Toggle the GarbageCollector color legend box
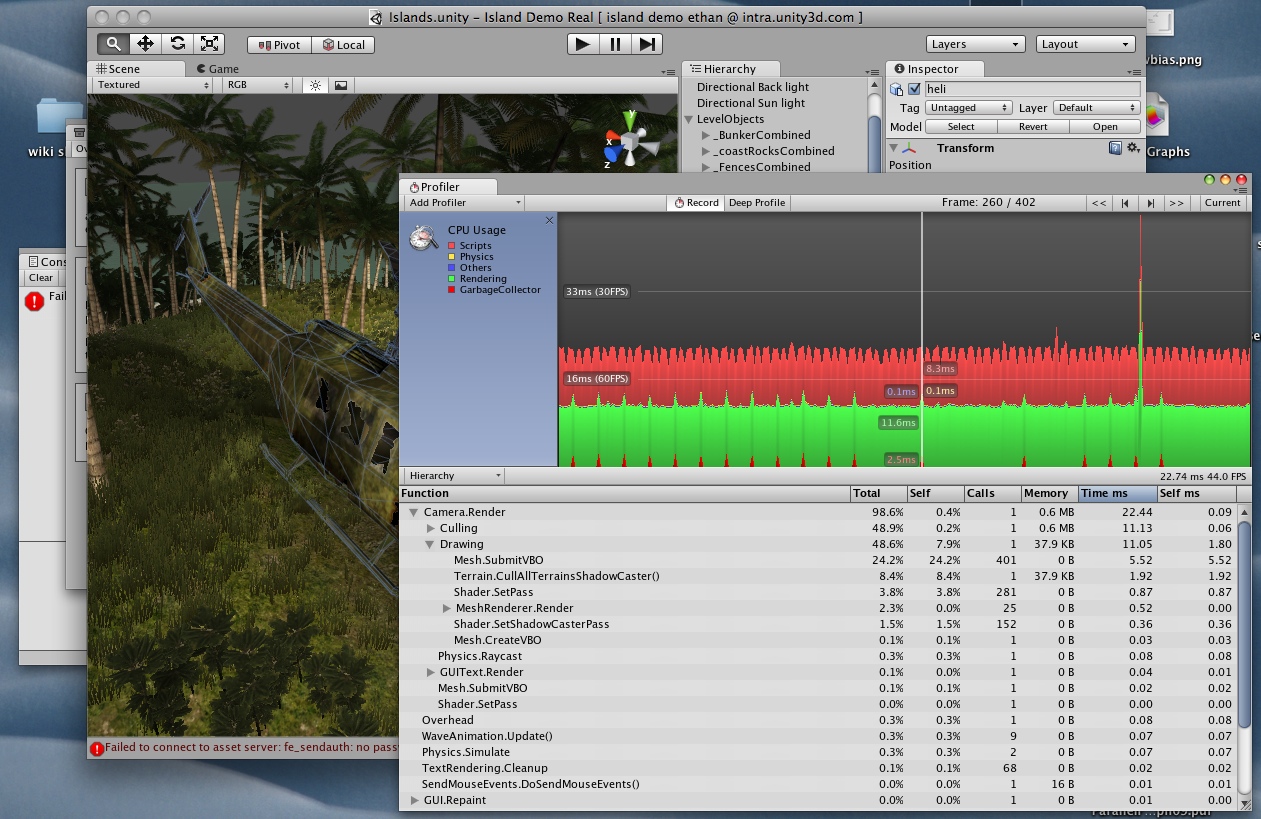This screenshot has width=1261, height=819. tap(452, 290)
